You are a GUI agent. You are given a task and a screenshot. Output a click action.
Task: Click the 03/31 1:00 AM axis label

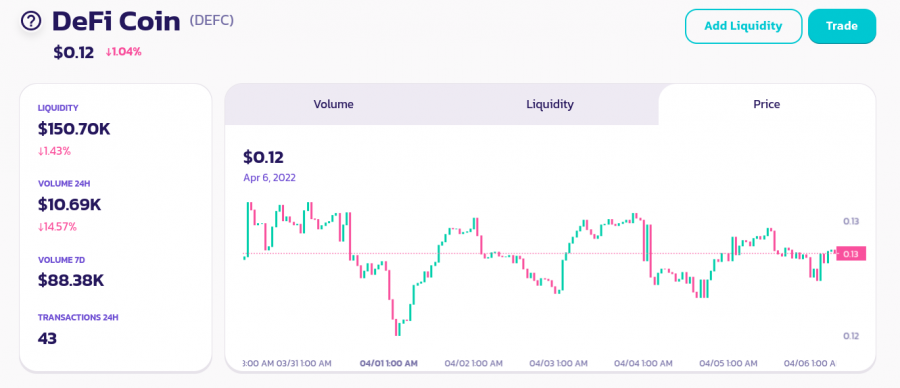(304, 363)
